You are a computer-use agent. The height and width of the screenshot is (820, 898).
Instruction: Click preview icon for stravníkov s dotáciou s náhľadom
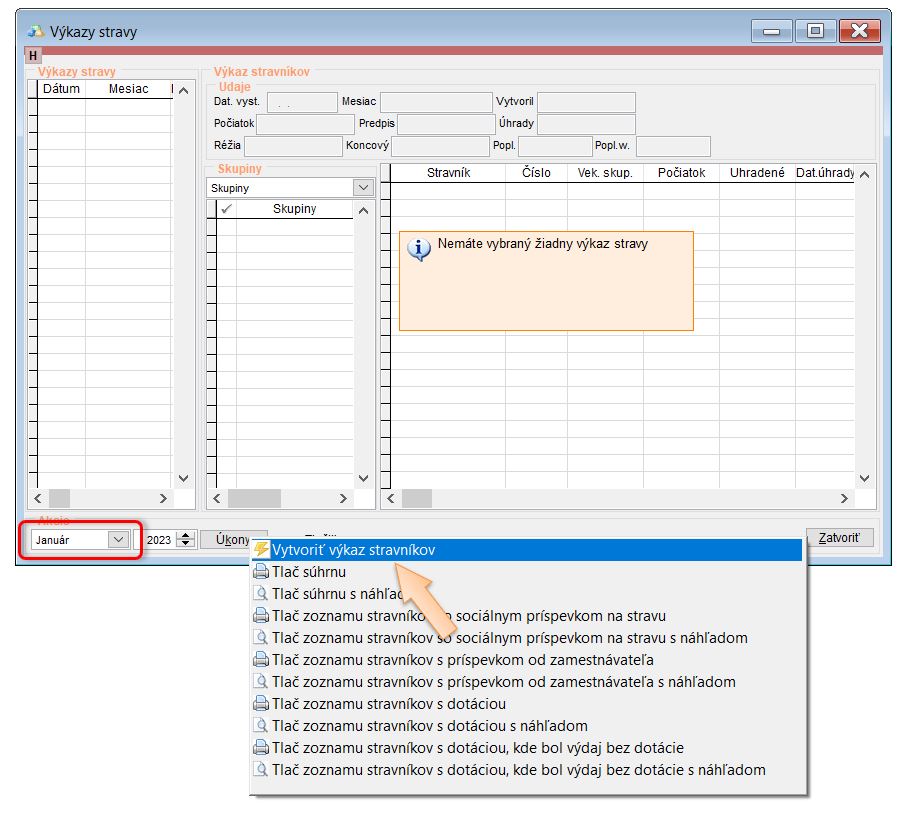tap(261, 726)
